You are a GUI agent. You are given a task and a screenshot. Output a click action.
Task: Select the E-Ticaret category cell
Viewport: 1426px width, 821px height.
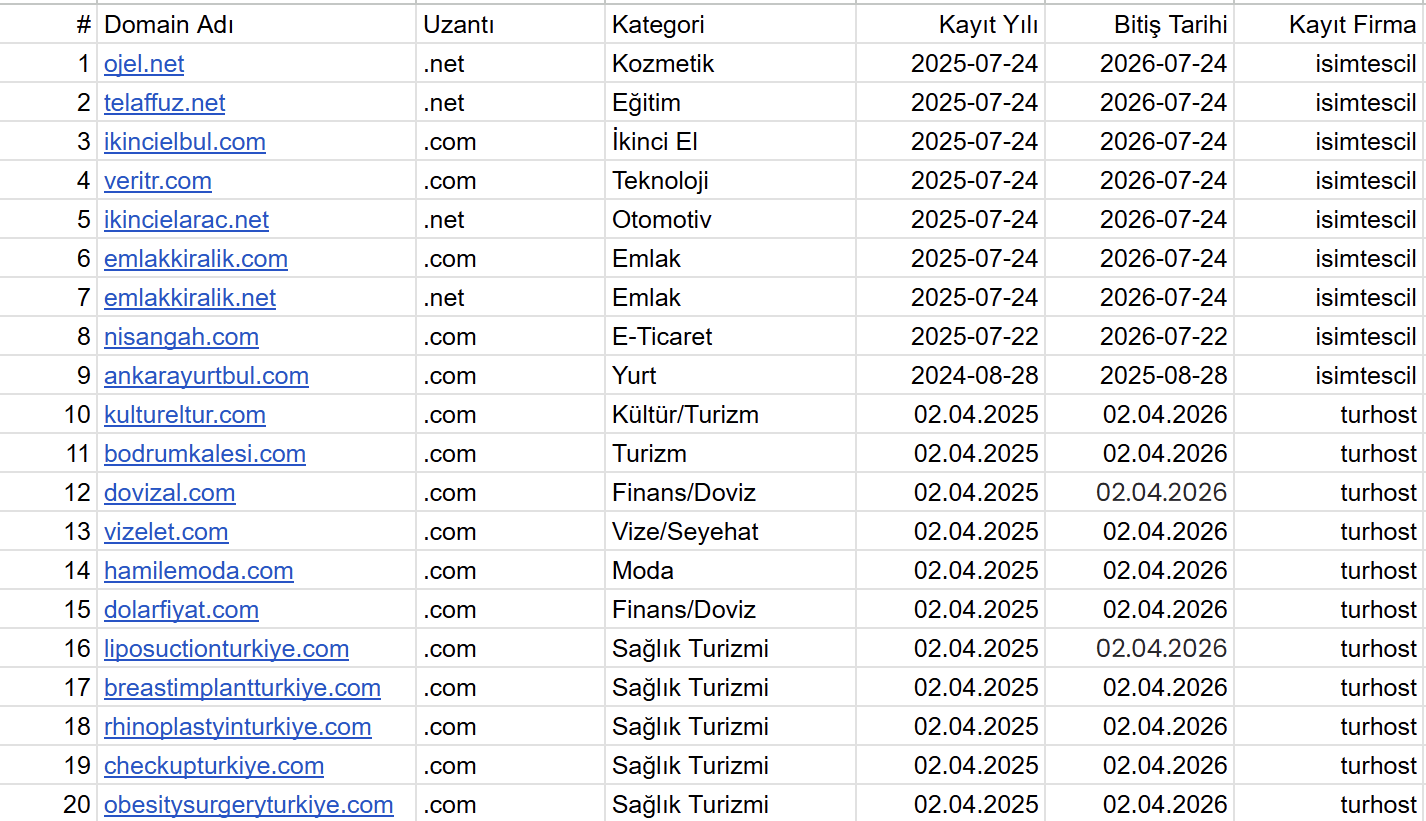tap(731, 337)
